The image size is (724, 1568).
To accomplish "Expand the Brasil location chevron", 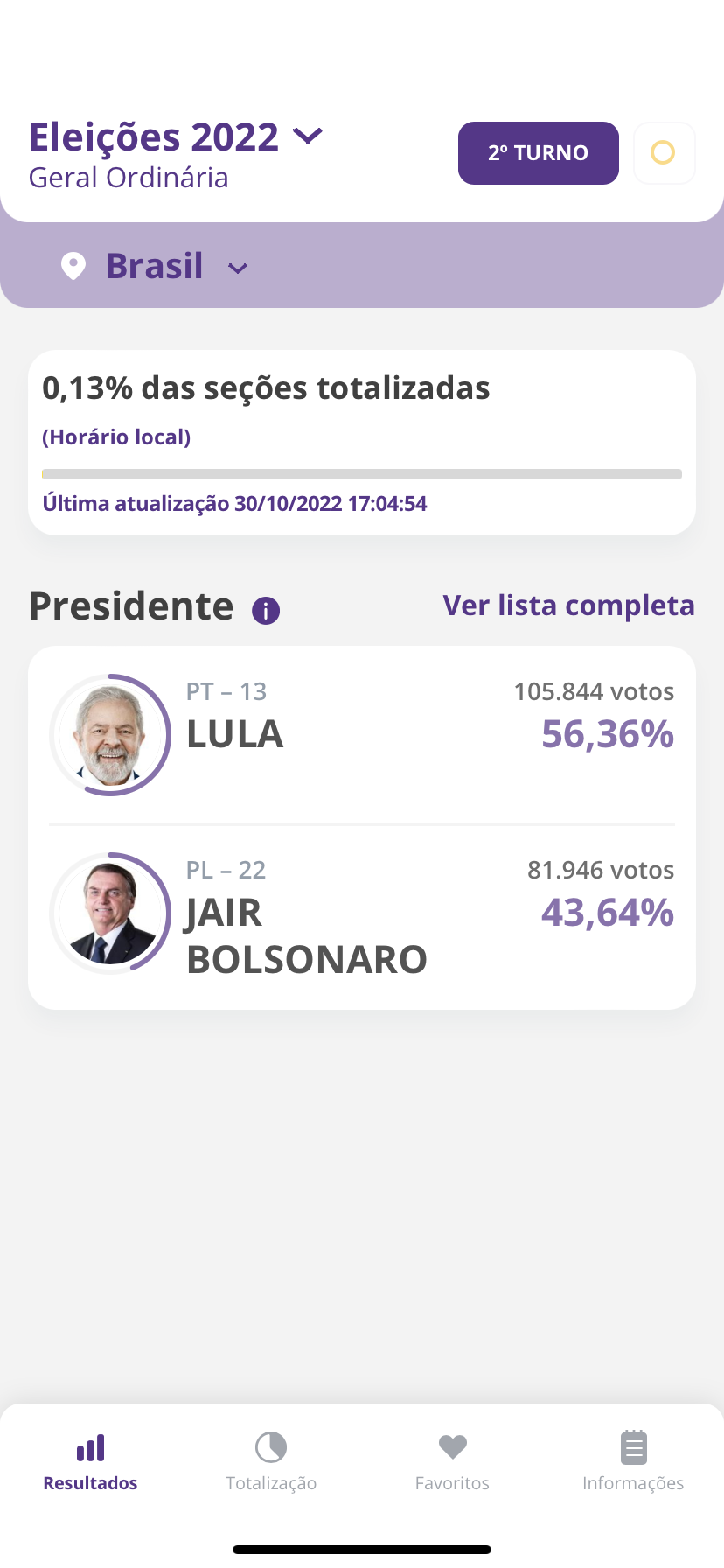I will 238,269.
